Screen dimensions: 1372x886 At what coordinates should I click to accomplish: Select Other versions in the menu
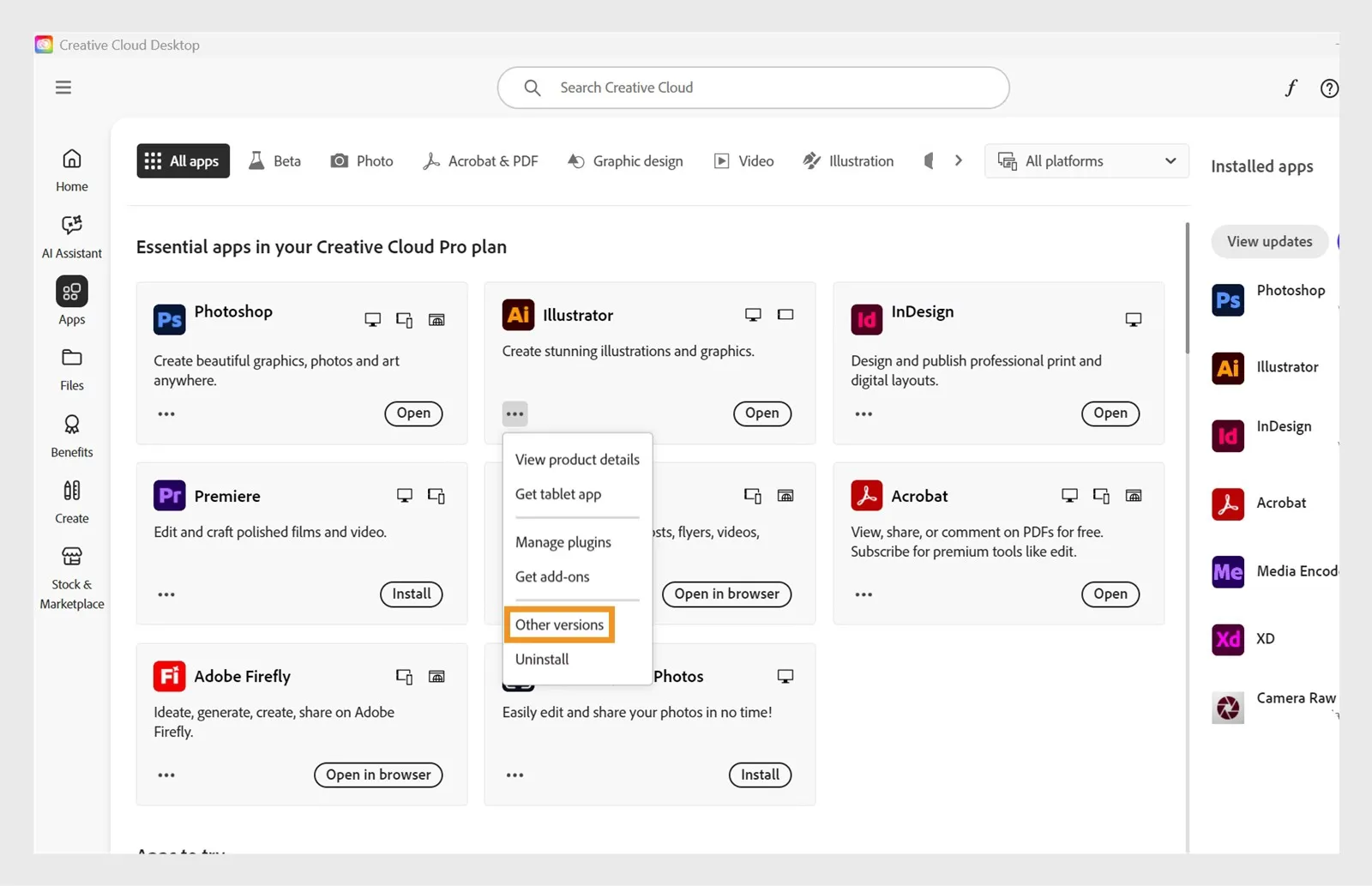pyautogui.click(x=559, y=625)
